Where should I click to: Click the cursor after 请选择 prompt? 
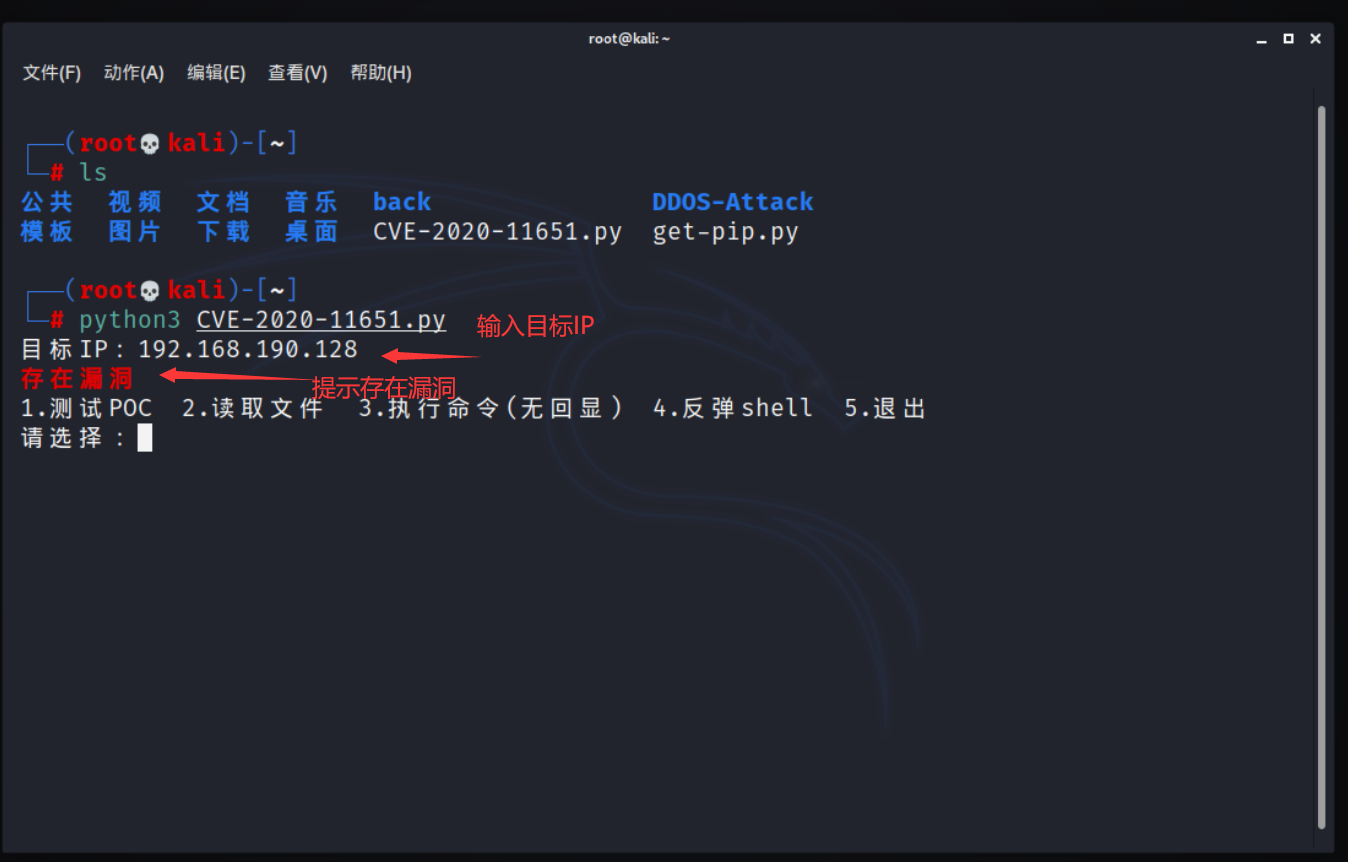point(145,438)
